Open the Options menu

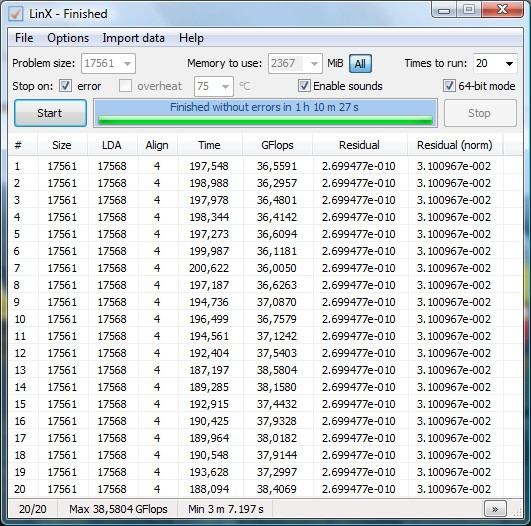[x=68, y=38]
